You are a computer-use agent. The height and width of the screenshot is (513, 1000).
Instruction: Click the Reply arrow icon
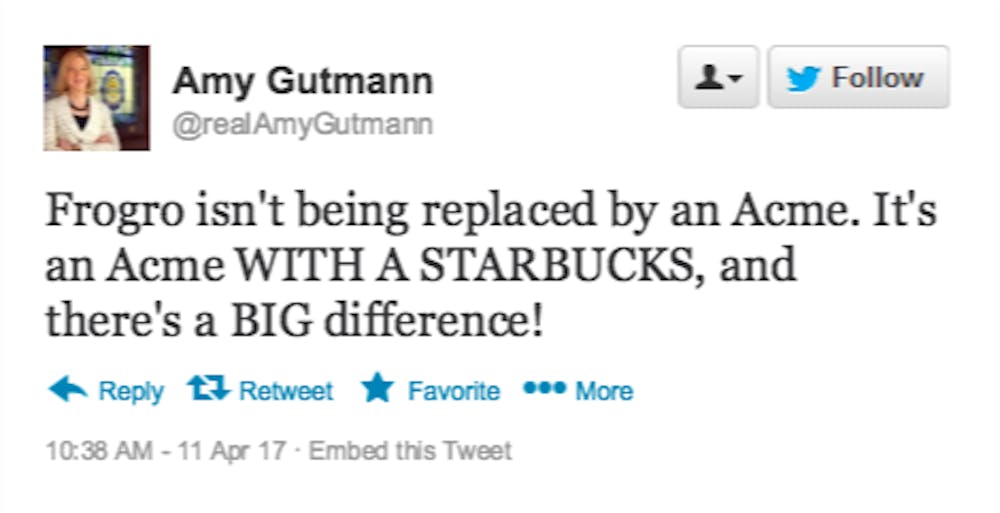click(x=68, y=389)
